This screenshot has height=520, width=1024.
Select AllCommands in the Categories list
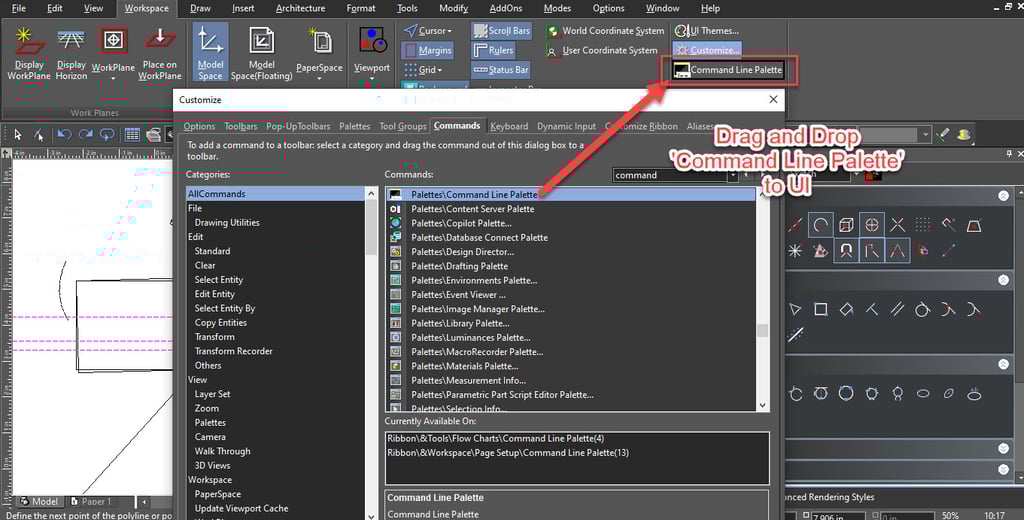tap(277, 194)
